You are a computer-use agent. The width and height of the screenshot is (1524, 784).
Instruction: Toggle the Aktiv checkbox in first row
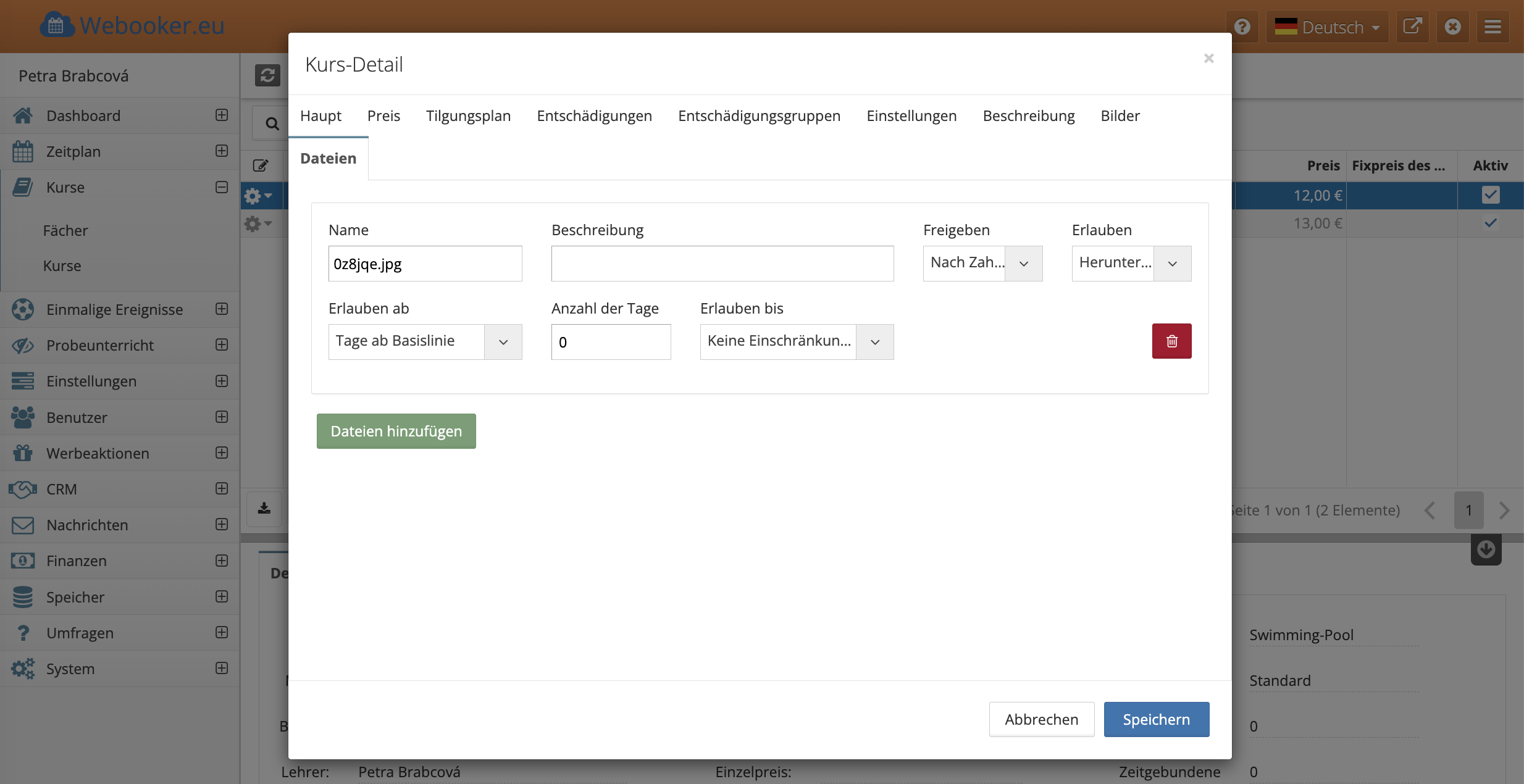1490,195
